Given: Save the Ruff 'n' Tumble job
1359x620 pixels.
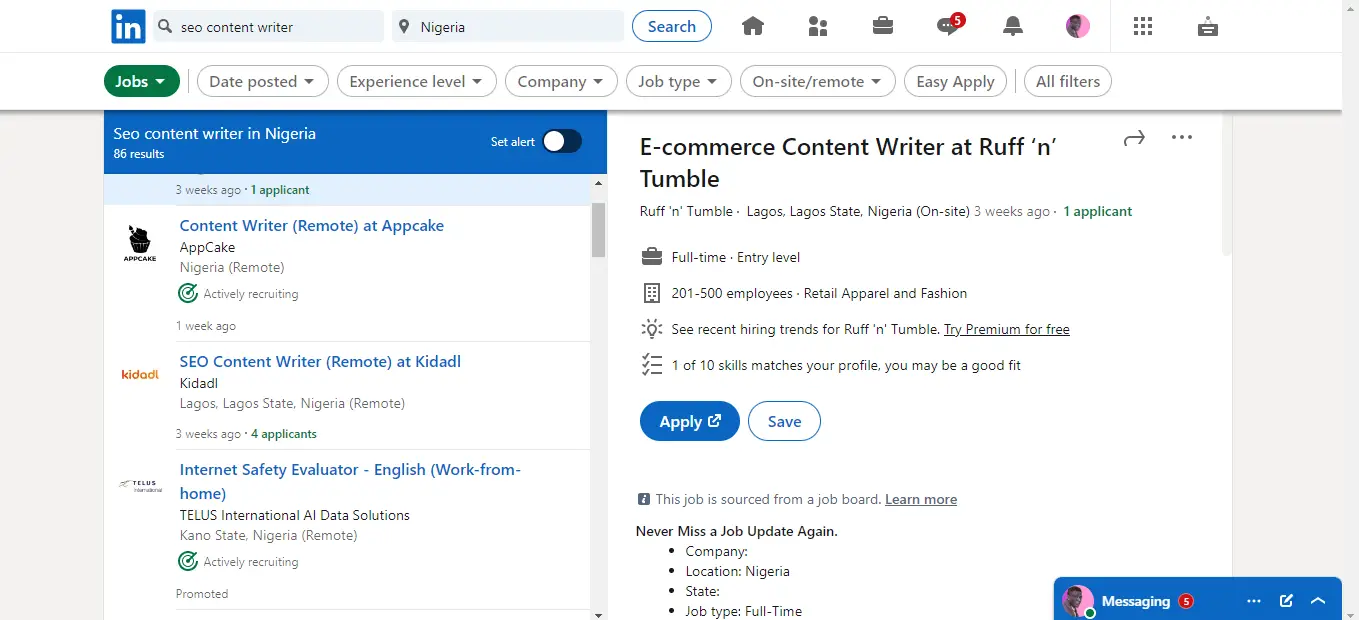Looking at the screenshot, I should pyautogui.click(x=784, y=421).
